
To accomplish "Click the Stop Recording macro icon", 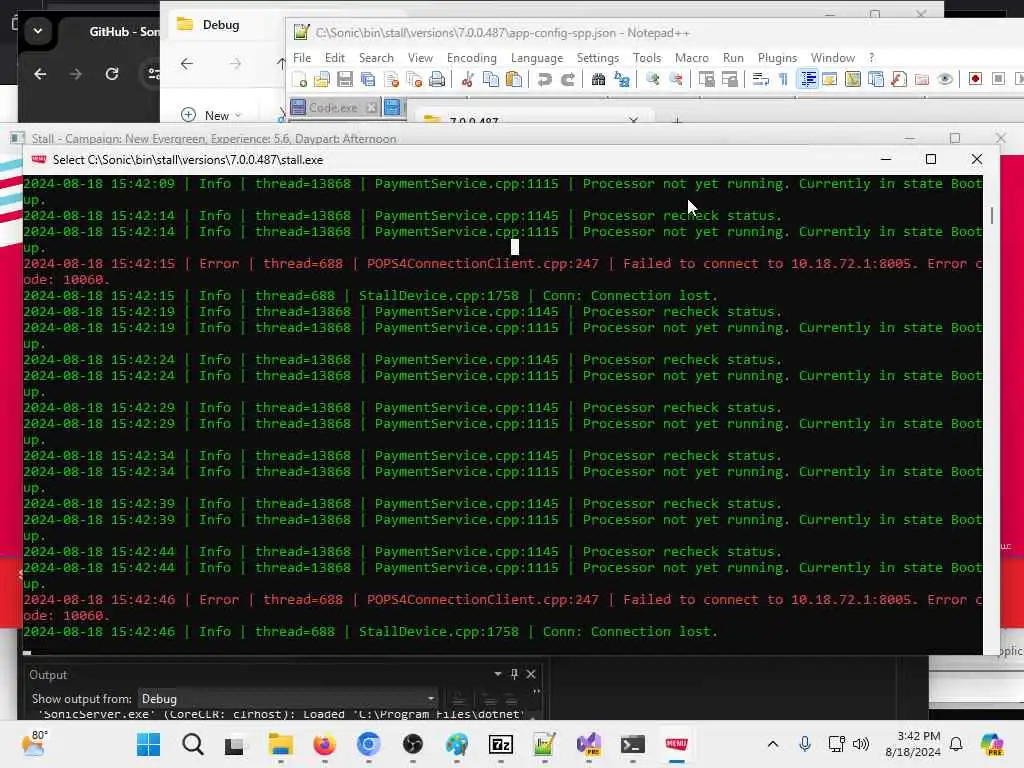I will tap(999, 79).
